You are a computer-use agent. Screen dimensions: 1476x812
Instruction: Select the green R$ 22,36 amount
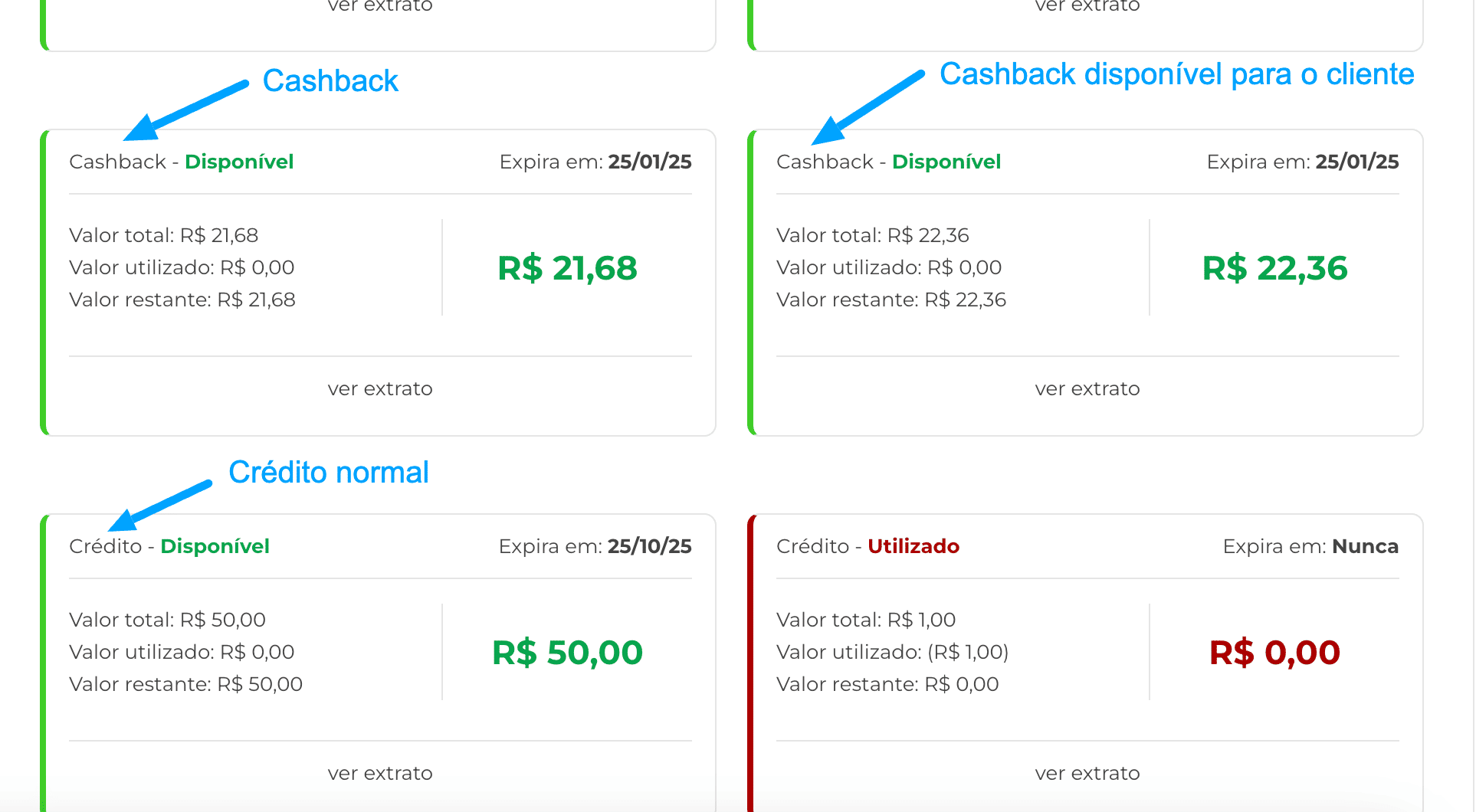coord(1274,268)
